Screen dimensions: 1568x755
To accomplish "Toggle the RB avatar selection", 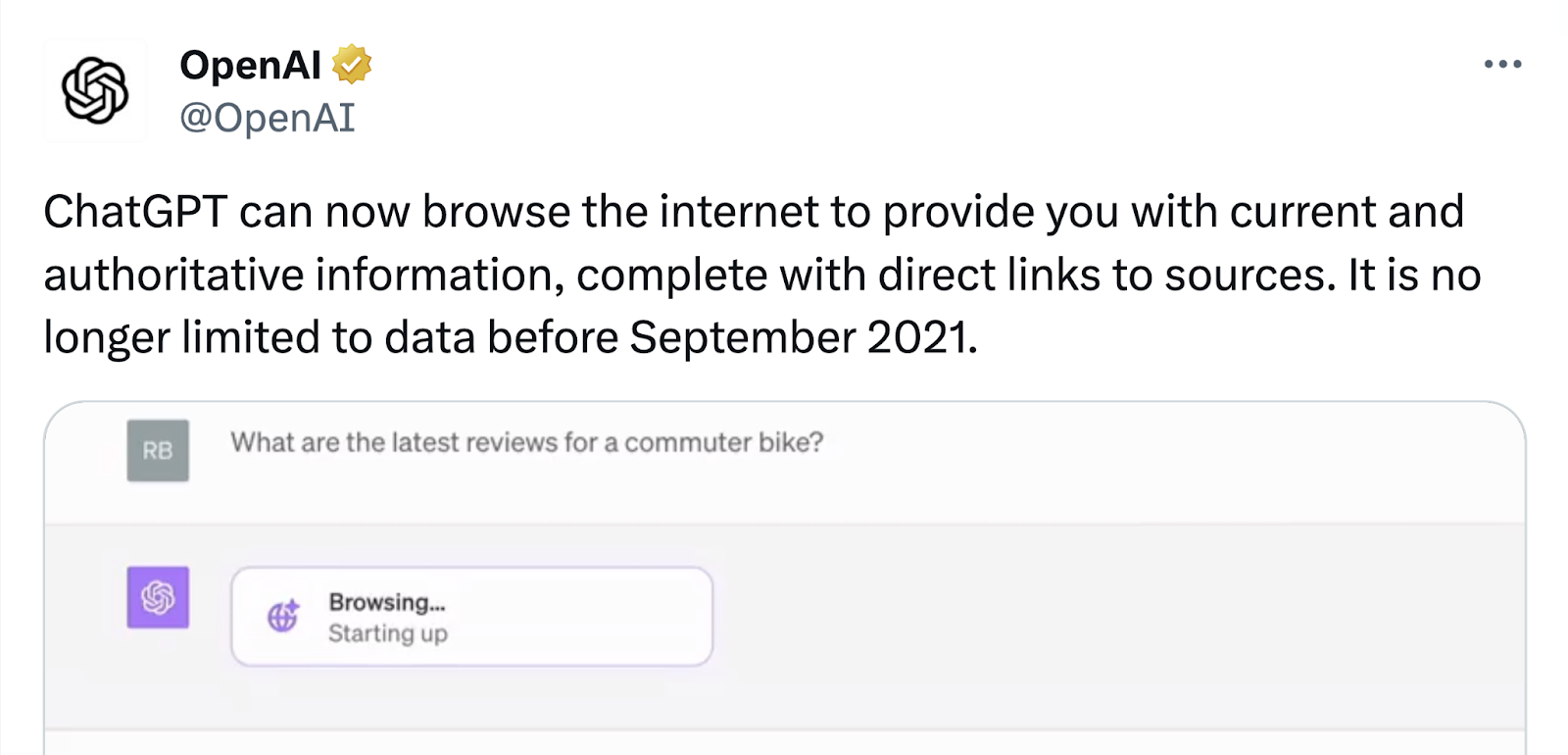I will (157, 451).
